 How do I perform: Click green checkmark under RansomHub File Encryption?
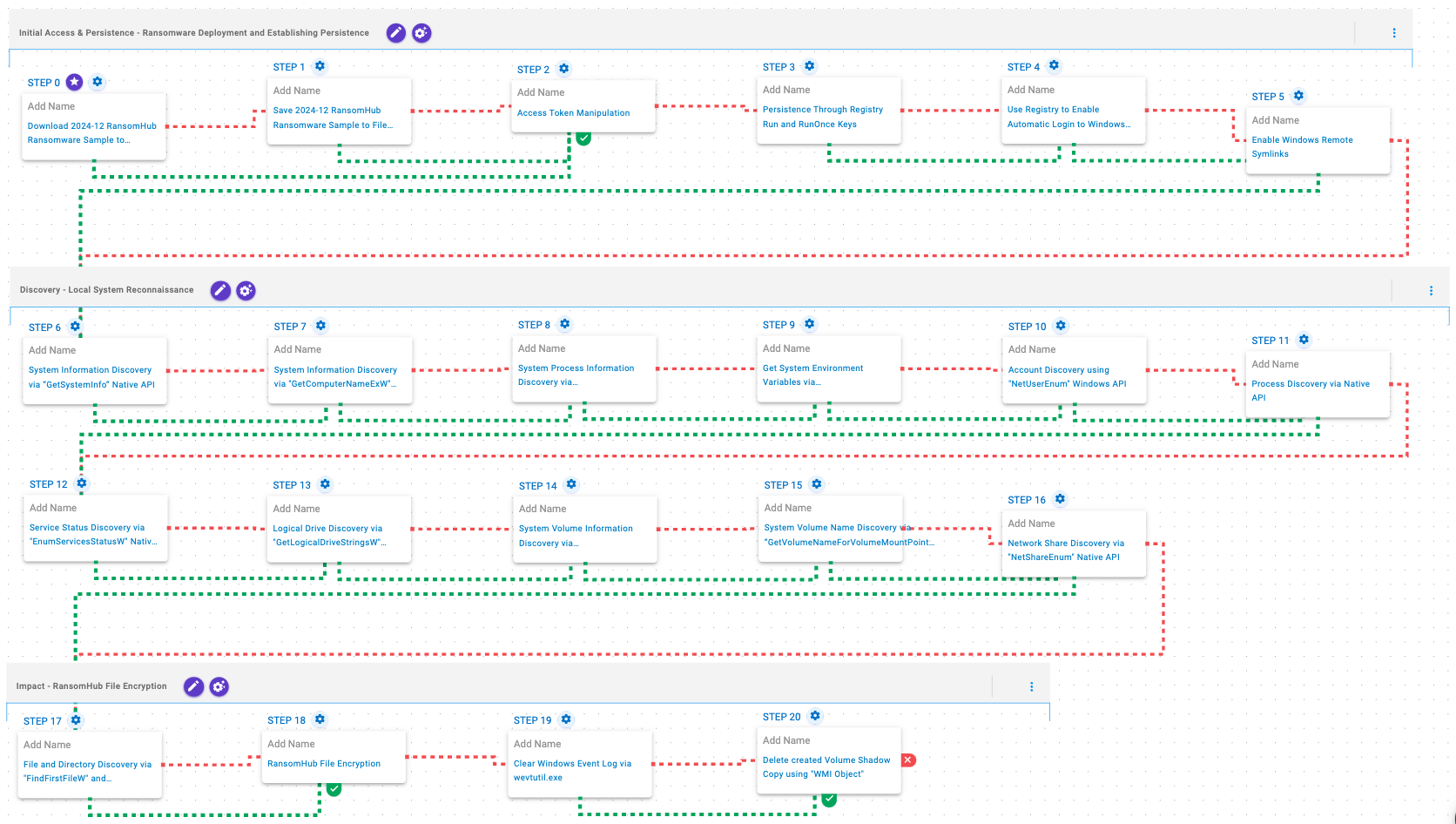point(334,789)
